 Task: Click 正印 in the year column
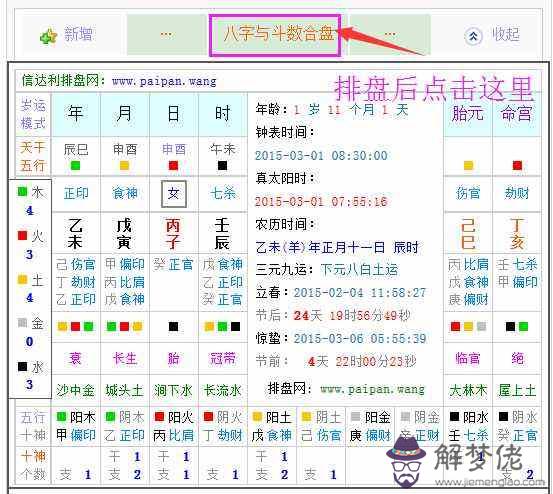pos(76,194)
